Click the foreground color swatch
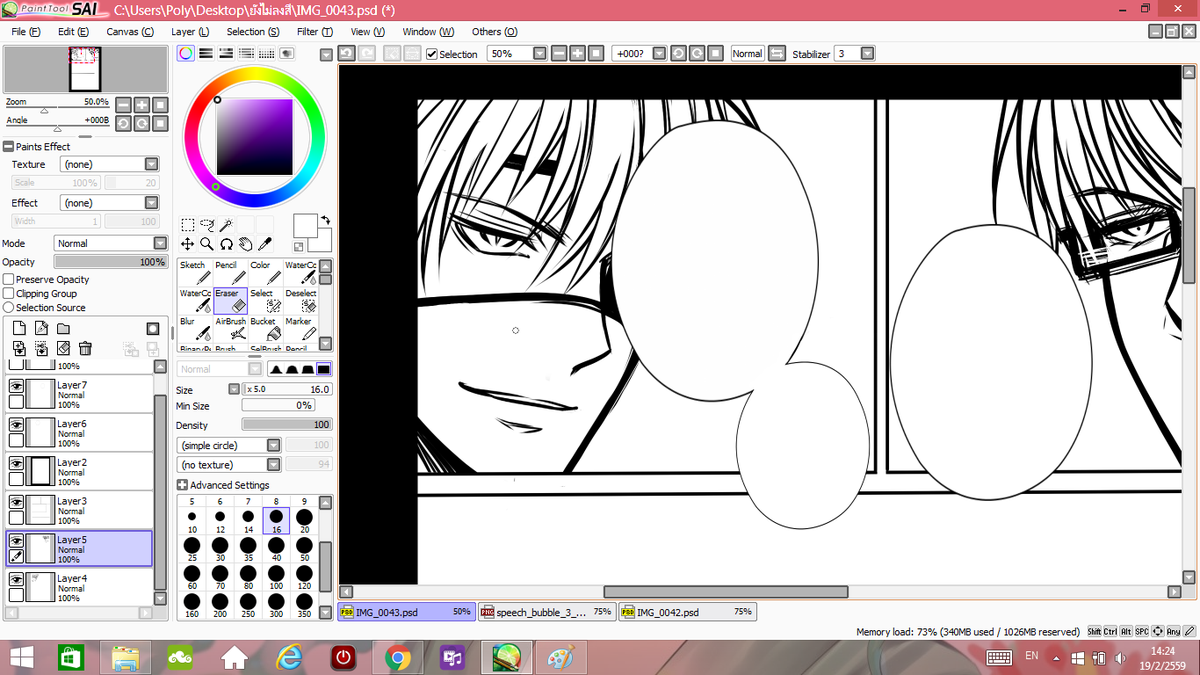 coord(304,225)
